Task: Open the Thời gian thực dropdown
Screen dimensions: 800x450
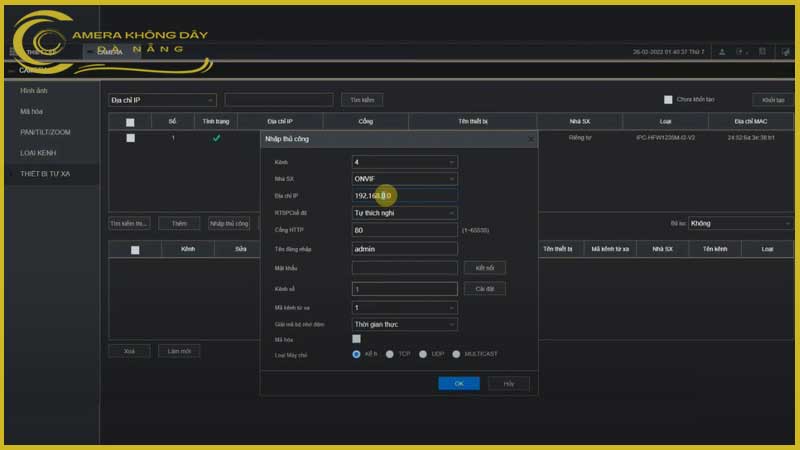Action: [x=404, y=324]
